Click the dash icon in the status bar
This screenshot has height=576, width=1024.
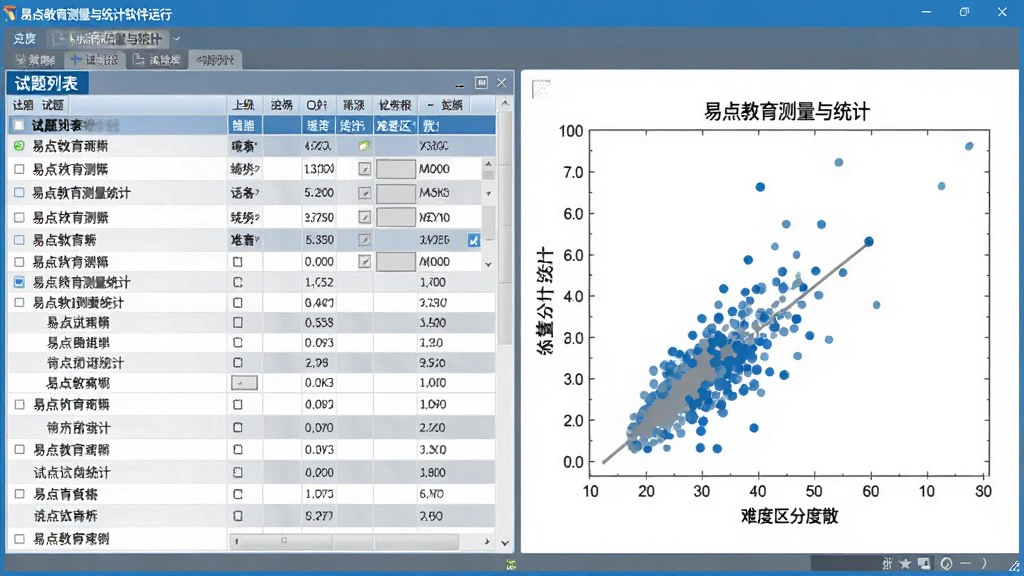coord(965,563)
